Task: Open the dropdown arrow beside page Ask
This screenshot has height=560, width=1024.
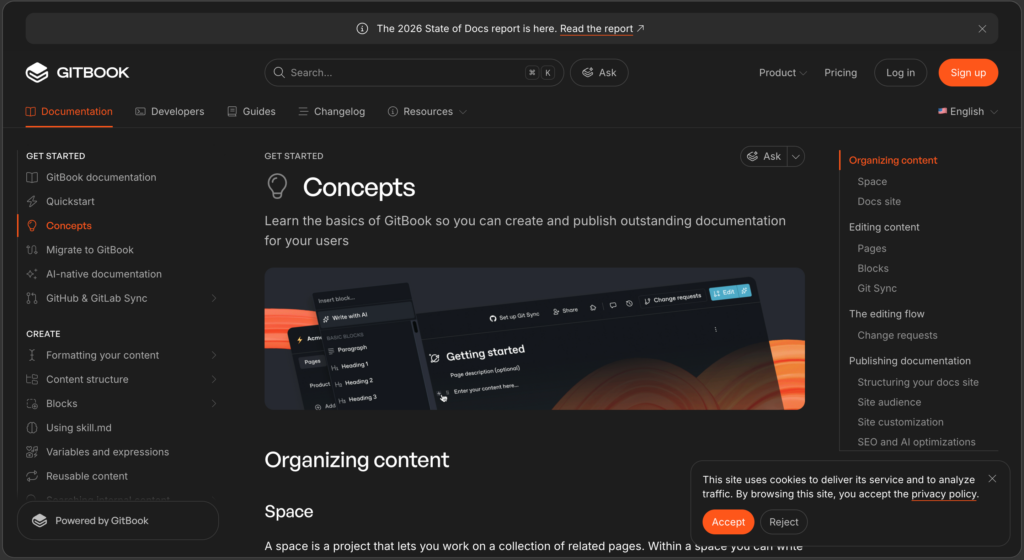Action: (x=795, y=157)
